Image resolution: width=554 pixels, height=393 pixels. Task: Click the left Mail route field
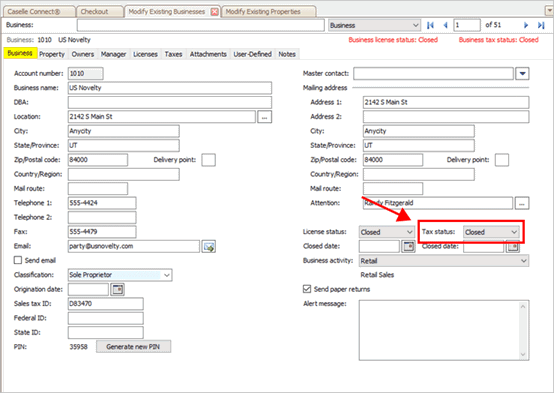98,189
